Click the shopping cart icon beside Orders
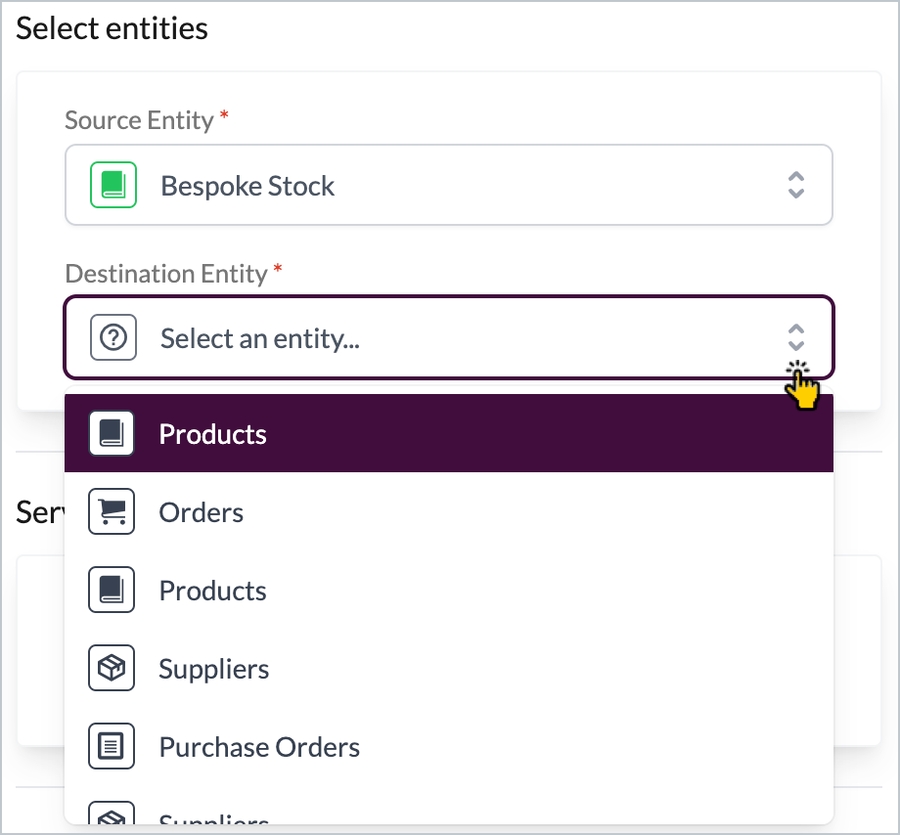This screenshot has height=835, width=900. coord(111,513)
